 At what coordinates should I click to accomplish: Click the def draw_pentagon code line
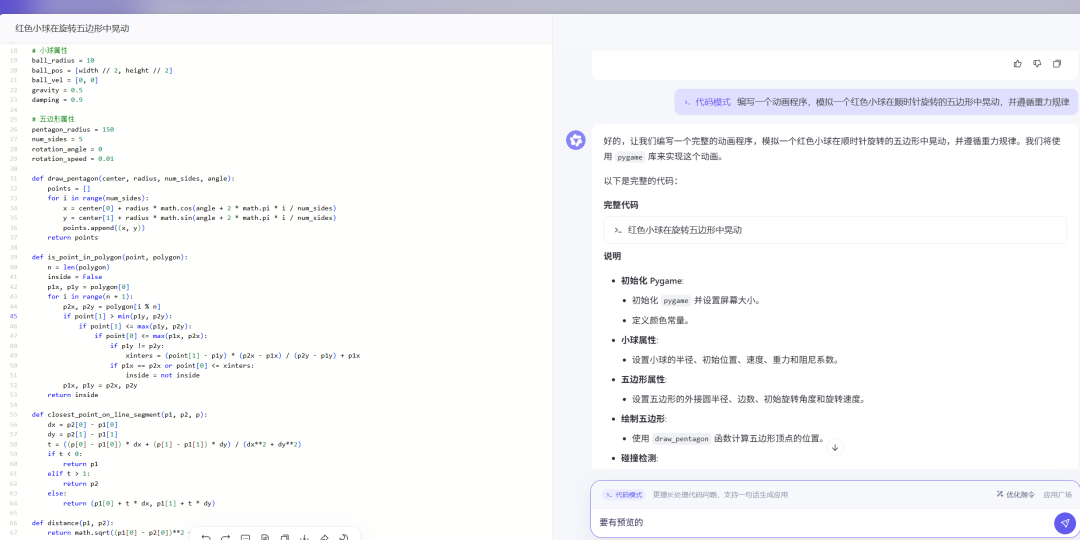click(x=133, y=178)
